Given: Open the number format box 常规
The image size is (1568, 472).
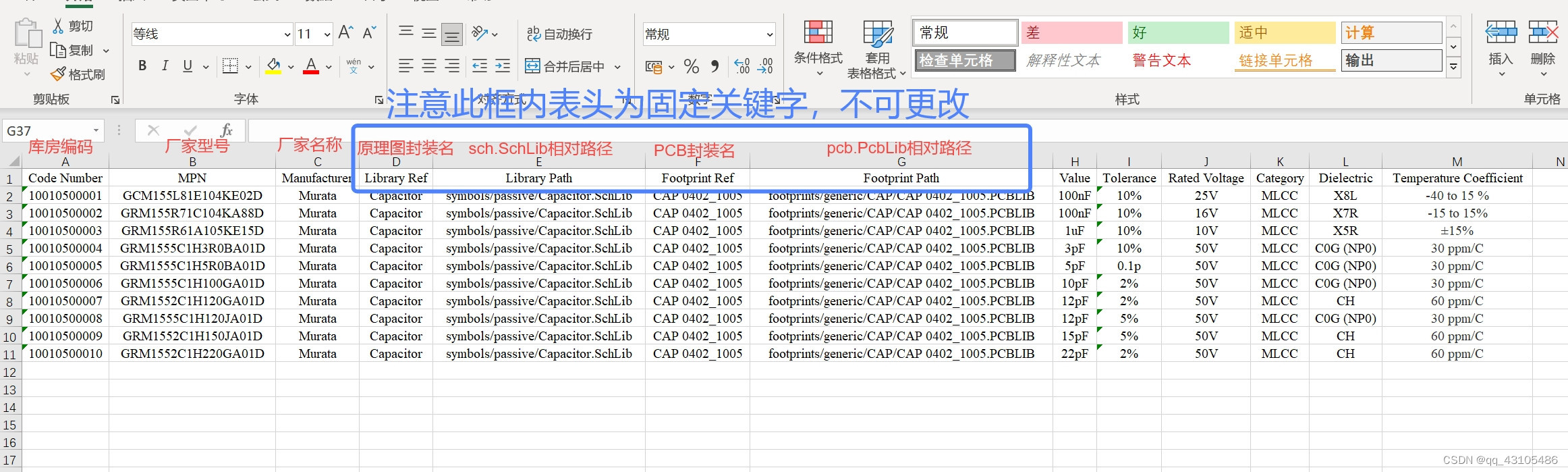Looking at the screenshot, I should click(709, 34).
